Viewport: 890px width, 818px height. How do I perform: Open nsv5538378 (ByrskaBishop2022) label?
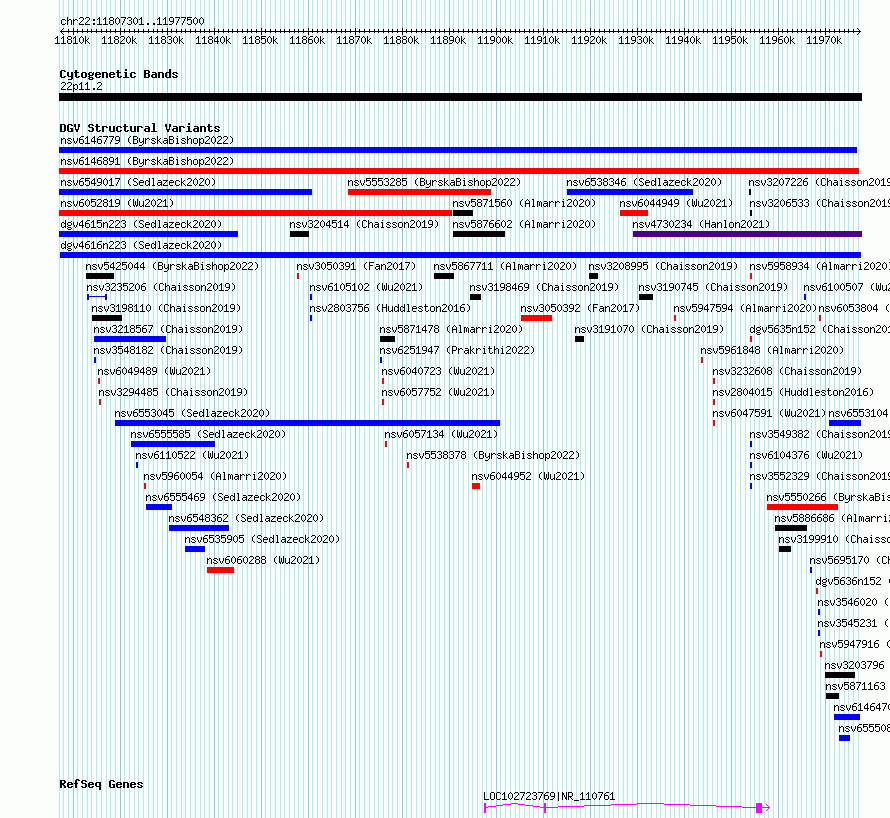click(x=493, y=455)
